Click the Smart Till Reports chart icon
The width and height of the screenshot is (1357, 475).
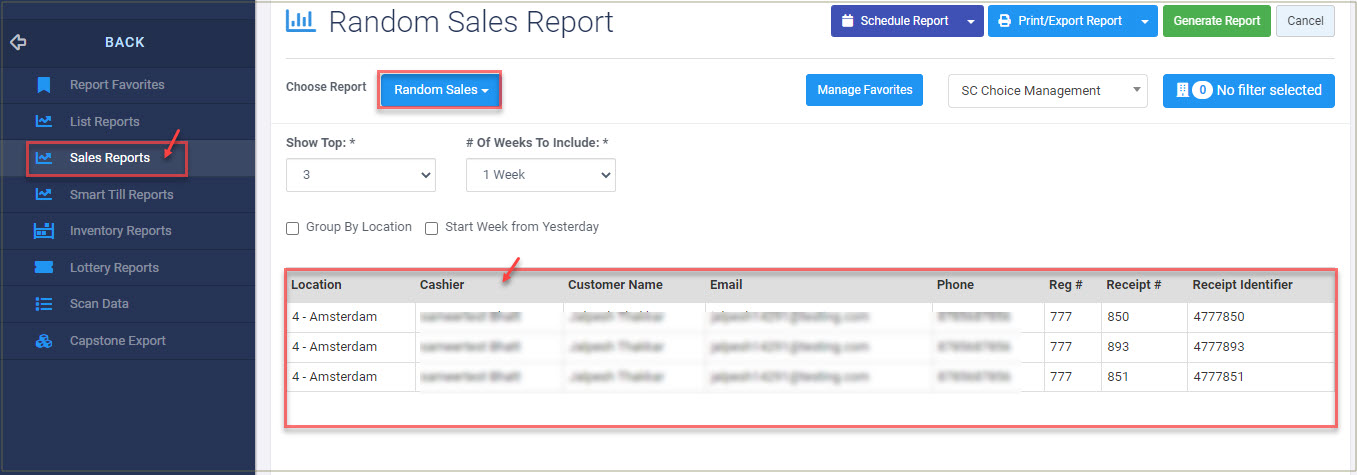pyautogui.click(x=43, y=195)
